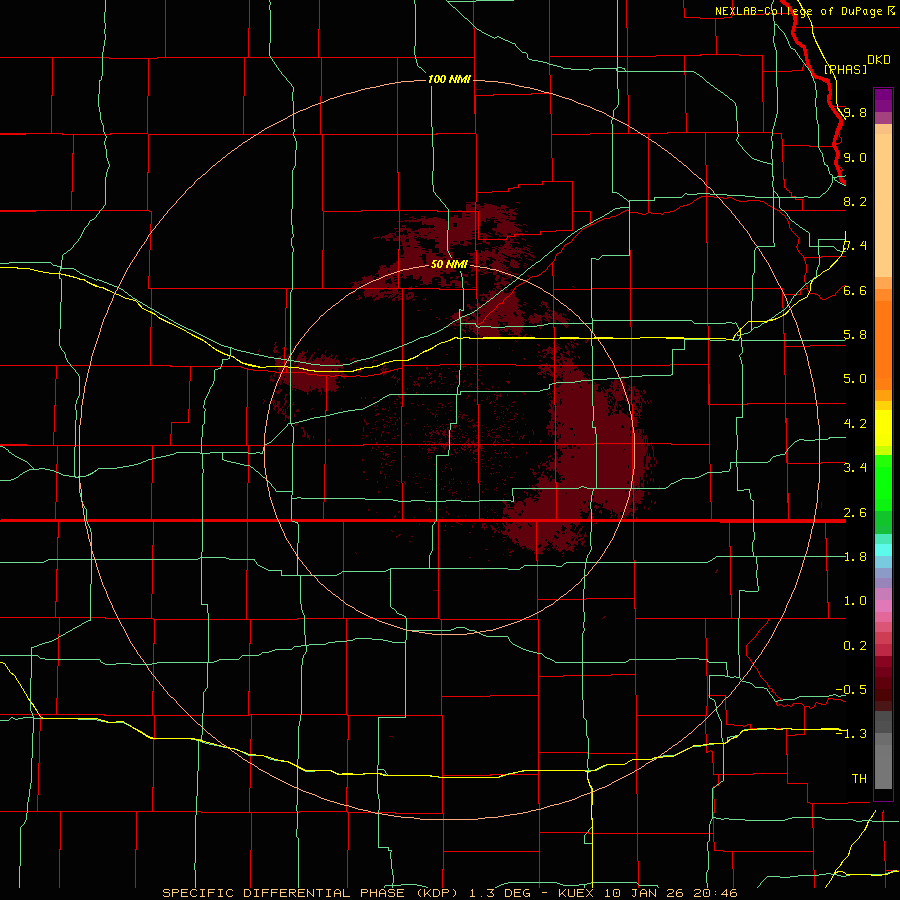Image resolution: width=900 pixels, height=900 pixels.
Task: Click the 3.4 value on the scale
Action: click(x=855, y=468)
